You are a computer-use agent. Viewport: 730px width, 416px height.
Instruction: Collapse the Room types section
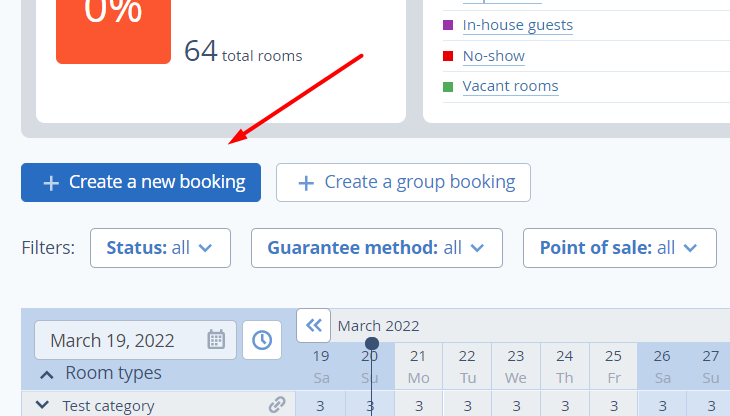coord(47,375)
